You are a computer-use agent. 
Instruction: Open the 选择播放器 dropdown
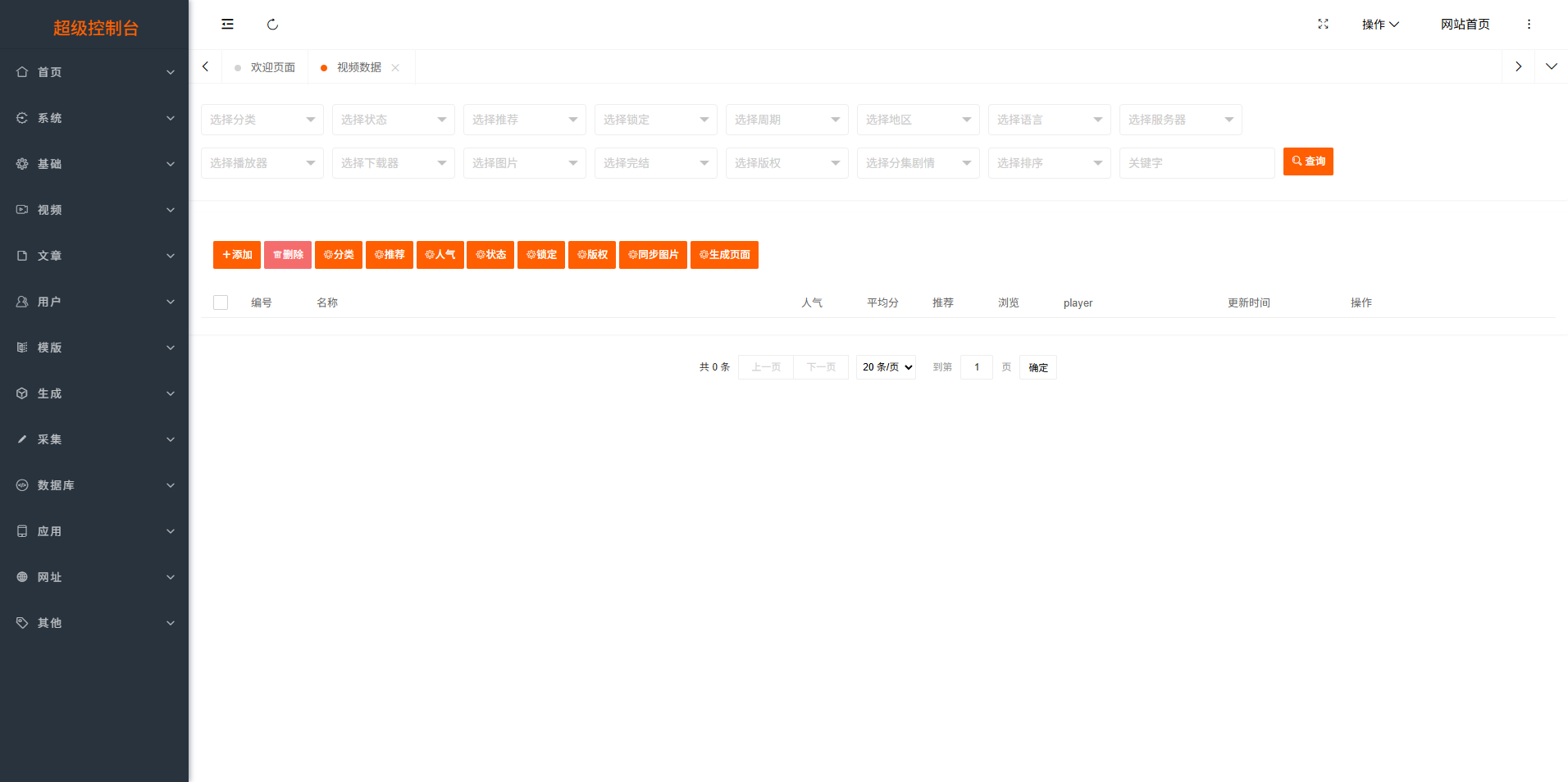click(x=262, y=163)
